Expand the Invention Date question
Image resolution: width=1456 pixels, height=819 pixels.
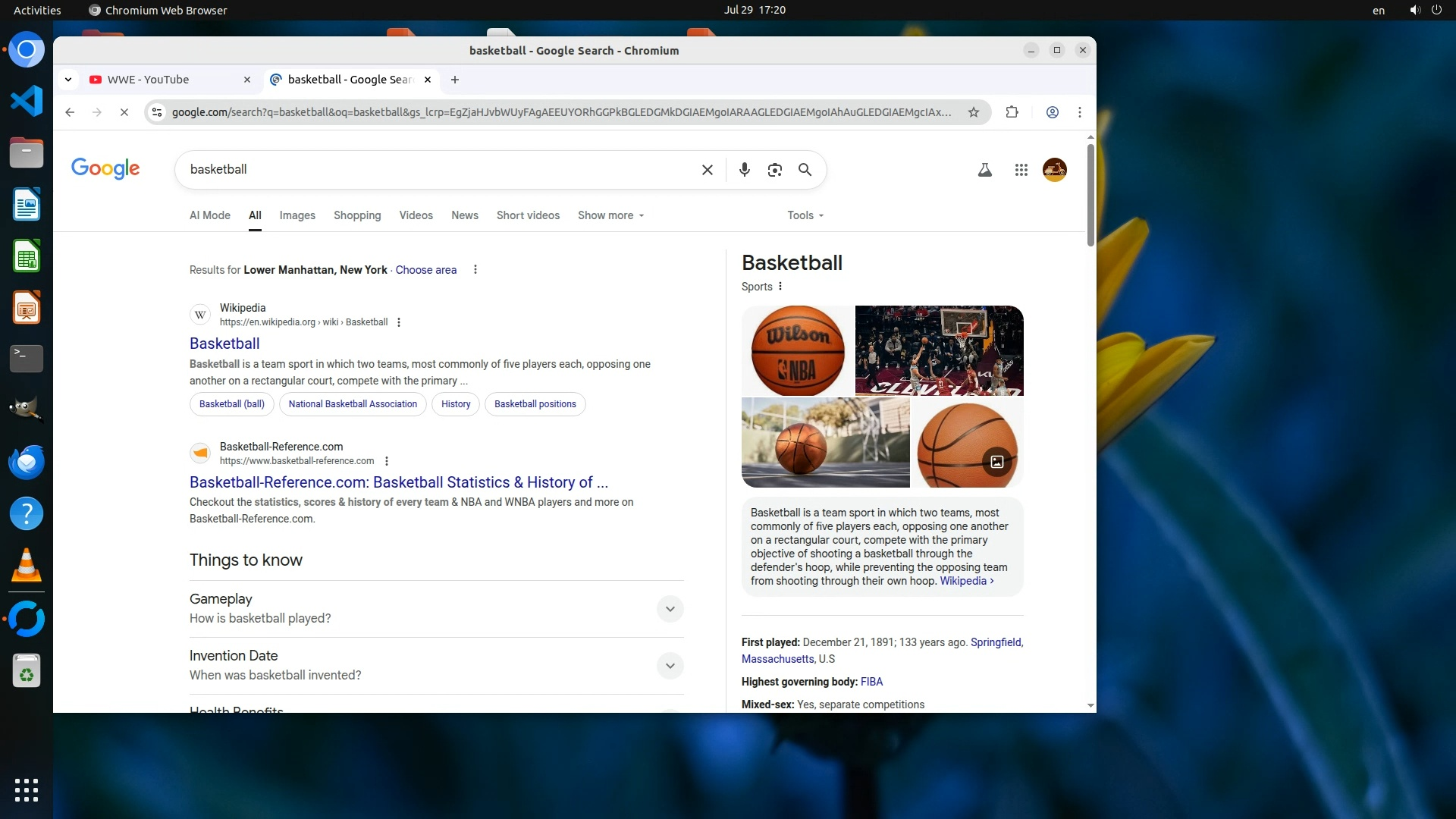pos(670,666)
